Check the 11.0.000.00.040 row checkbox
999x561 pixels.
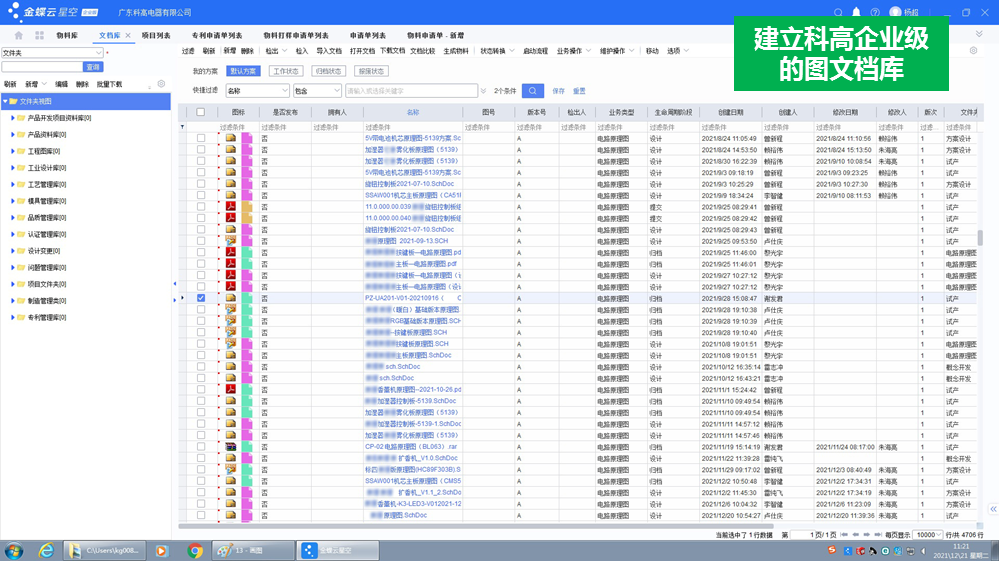[201, 218]
